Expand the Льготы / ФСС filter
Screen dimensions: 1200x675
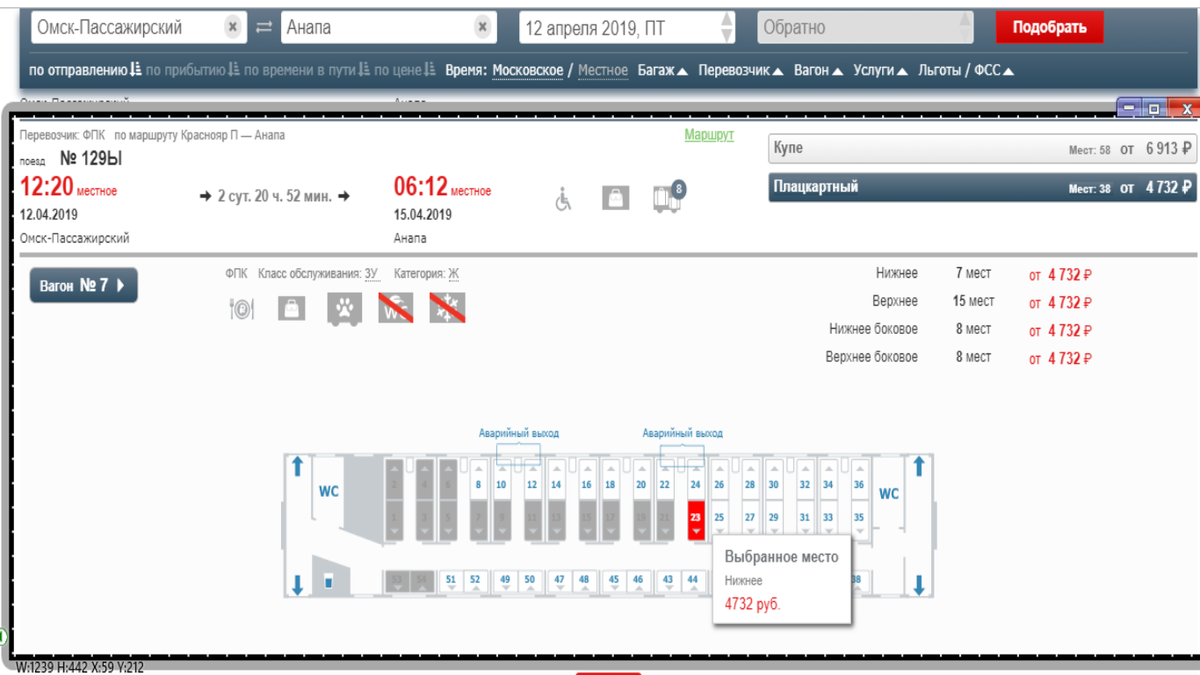tap(966, 70)
